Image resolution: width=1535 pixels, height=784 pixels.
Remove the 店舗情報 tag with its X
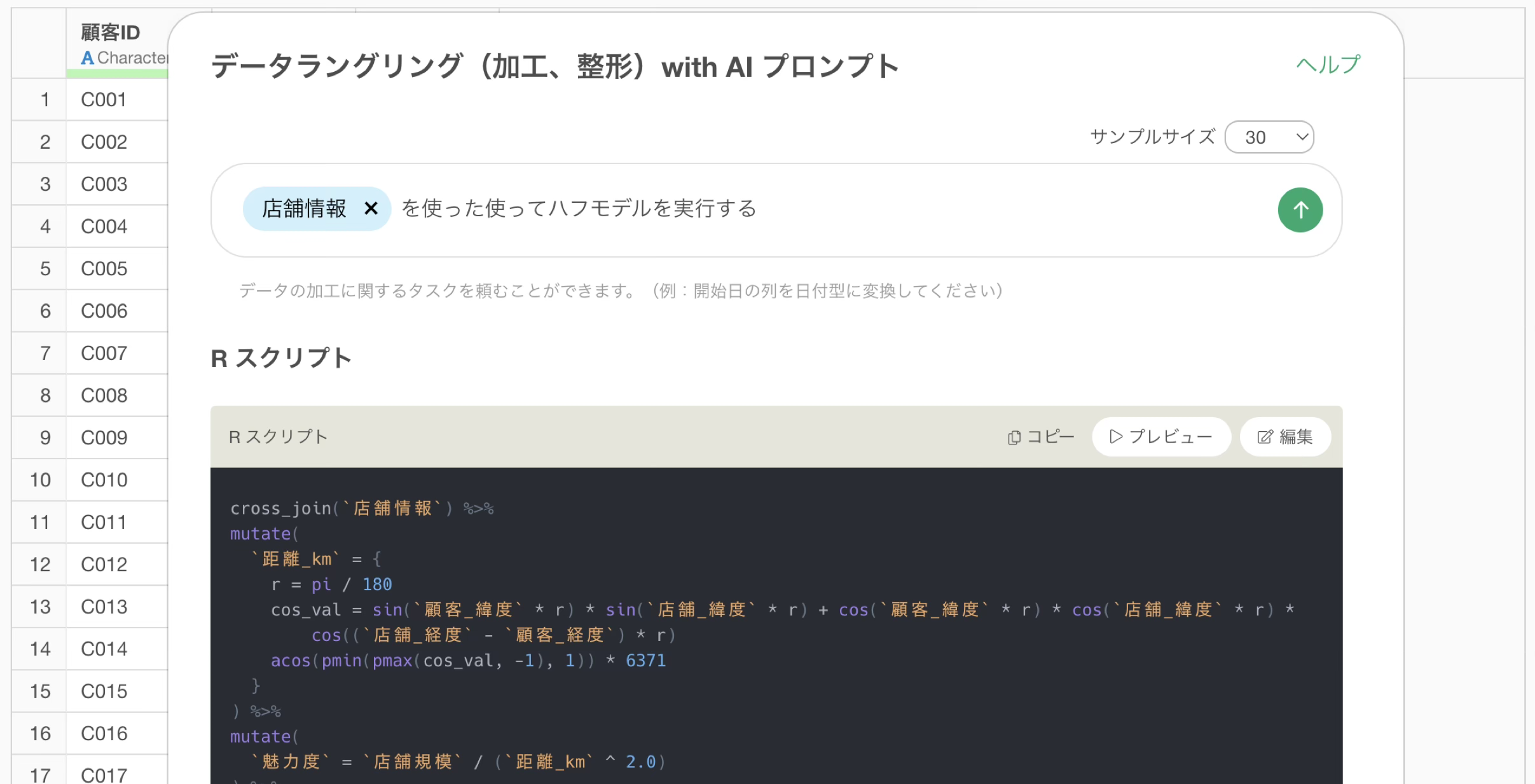pos(371,209)
